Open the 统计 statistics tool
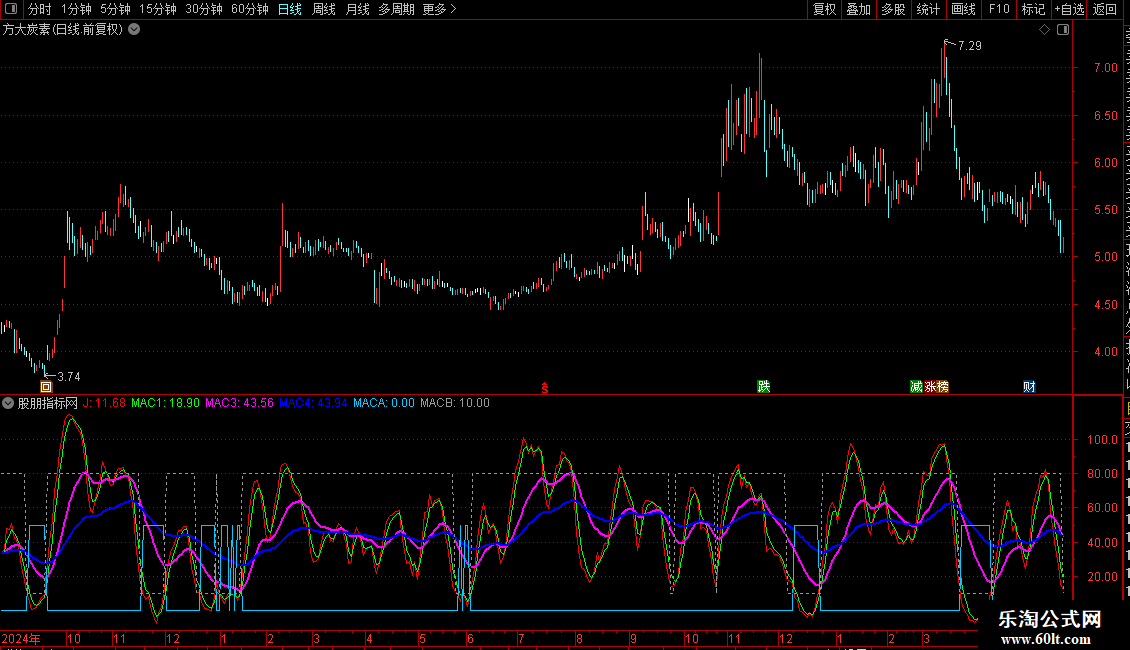The width and height of the screenshot is (1130, 650). click(x=927, y=9)
